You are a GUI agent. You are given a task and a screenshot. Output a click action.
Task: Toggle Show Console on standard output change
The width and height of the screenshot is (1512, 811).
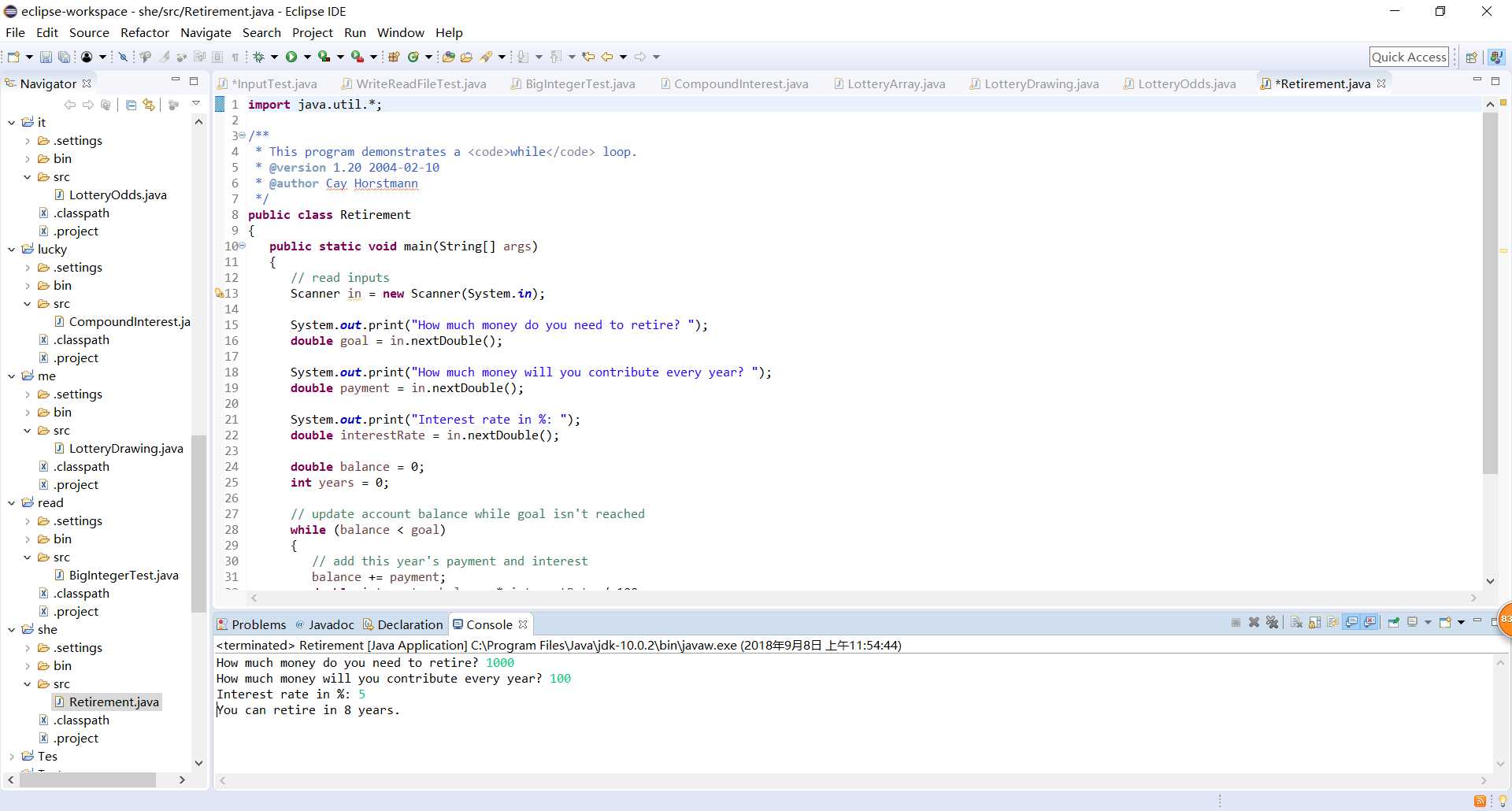1351,622
